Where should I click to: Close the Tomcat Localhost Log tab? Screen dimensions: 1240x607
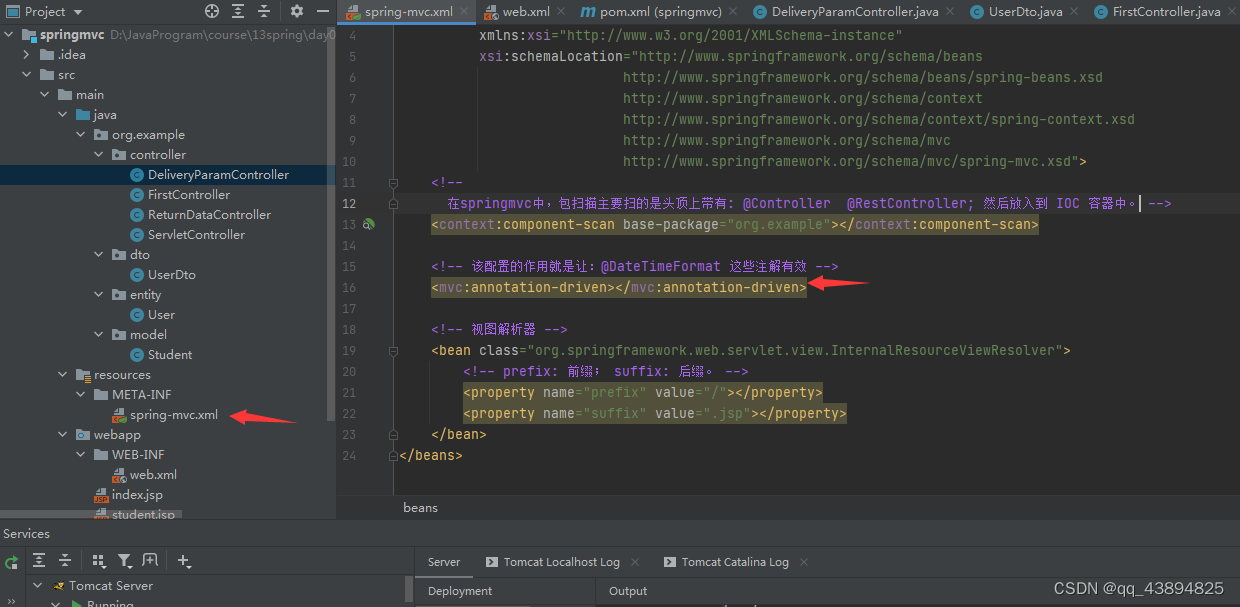[x=637, y=563]
